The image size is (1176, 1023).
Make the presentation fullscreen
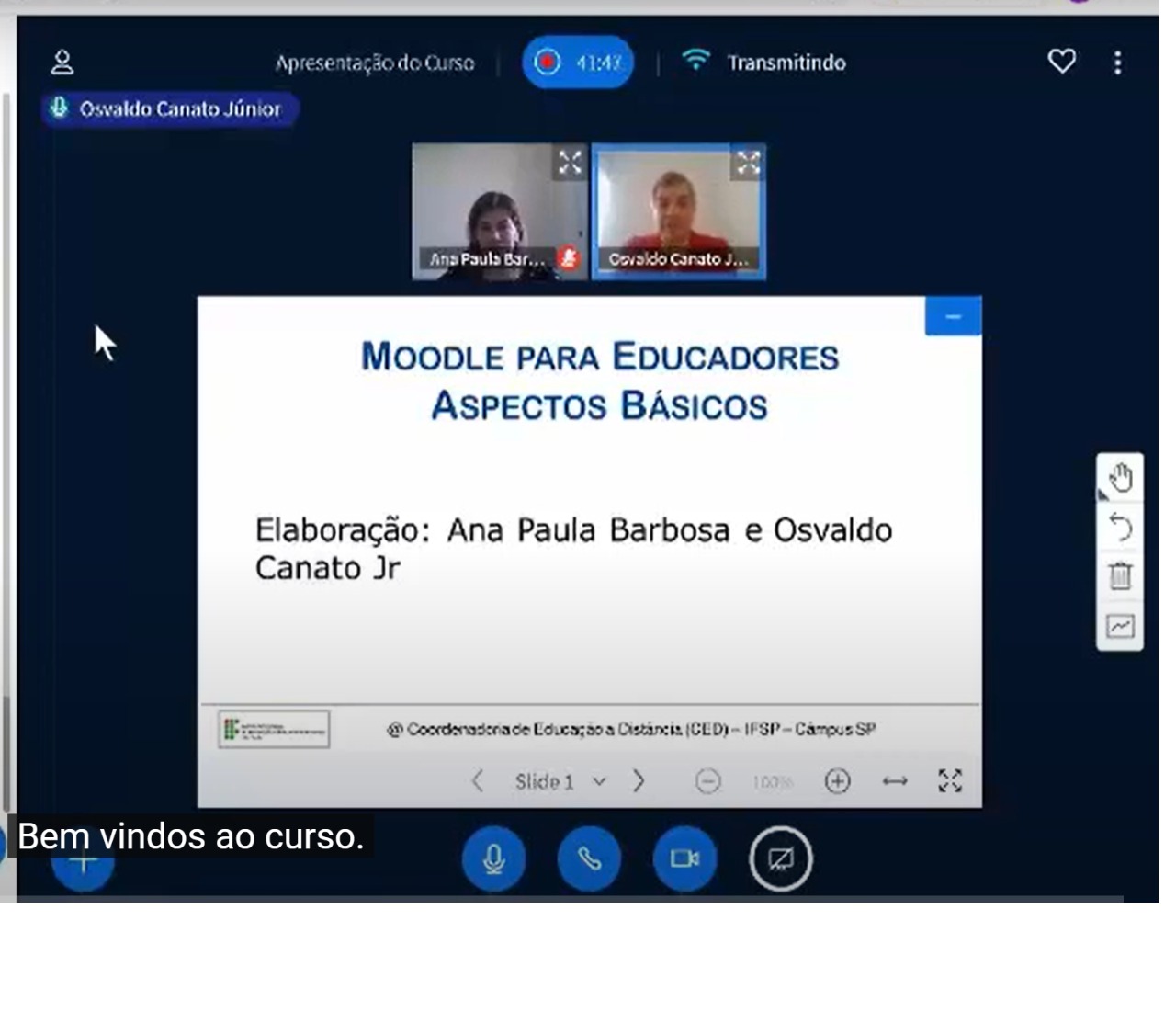(950, 781)
